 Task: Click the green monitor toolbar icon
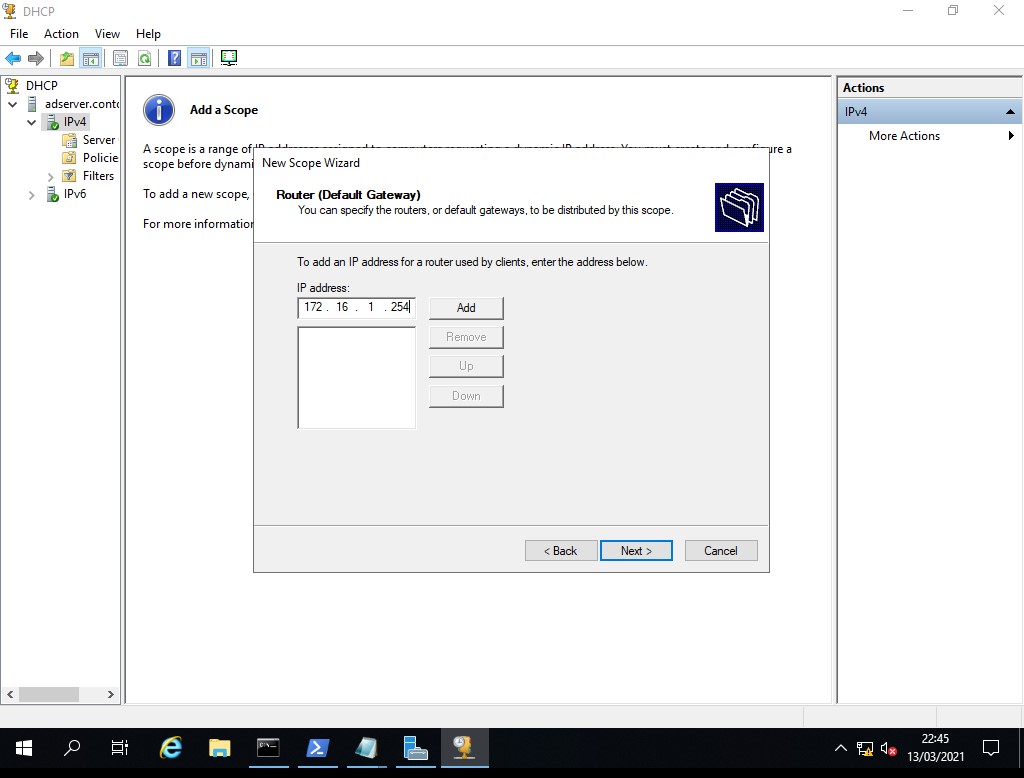(229, 59)
